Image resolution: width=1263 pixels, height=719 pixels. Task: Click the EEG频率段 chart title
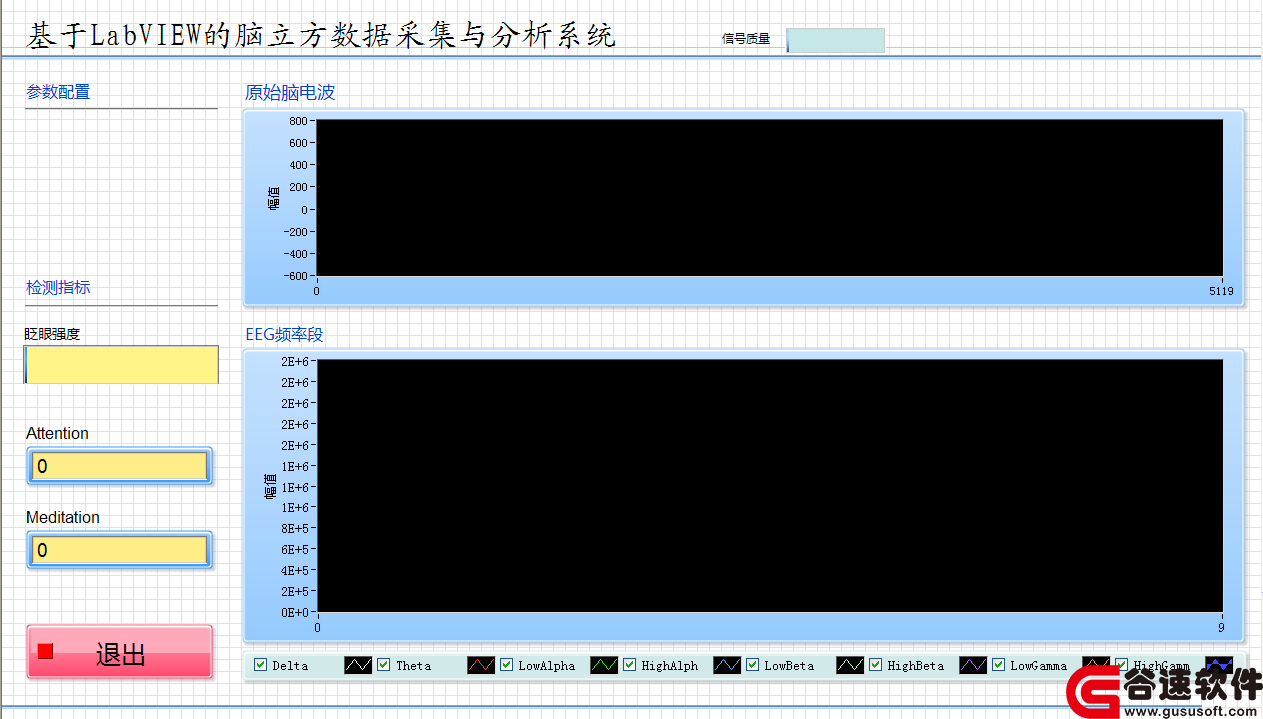tap(285, 334)
